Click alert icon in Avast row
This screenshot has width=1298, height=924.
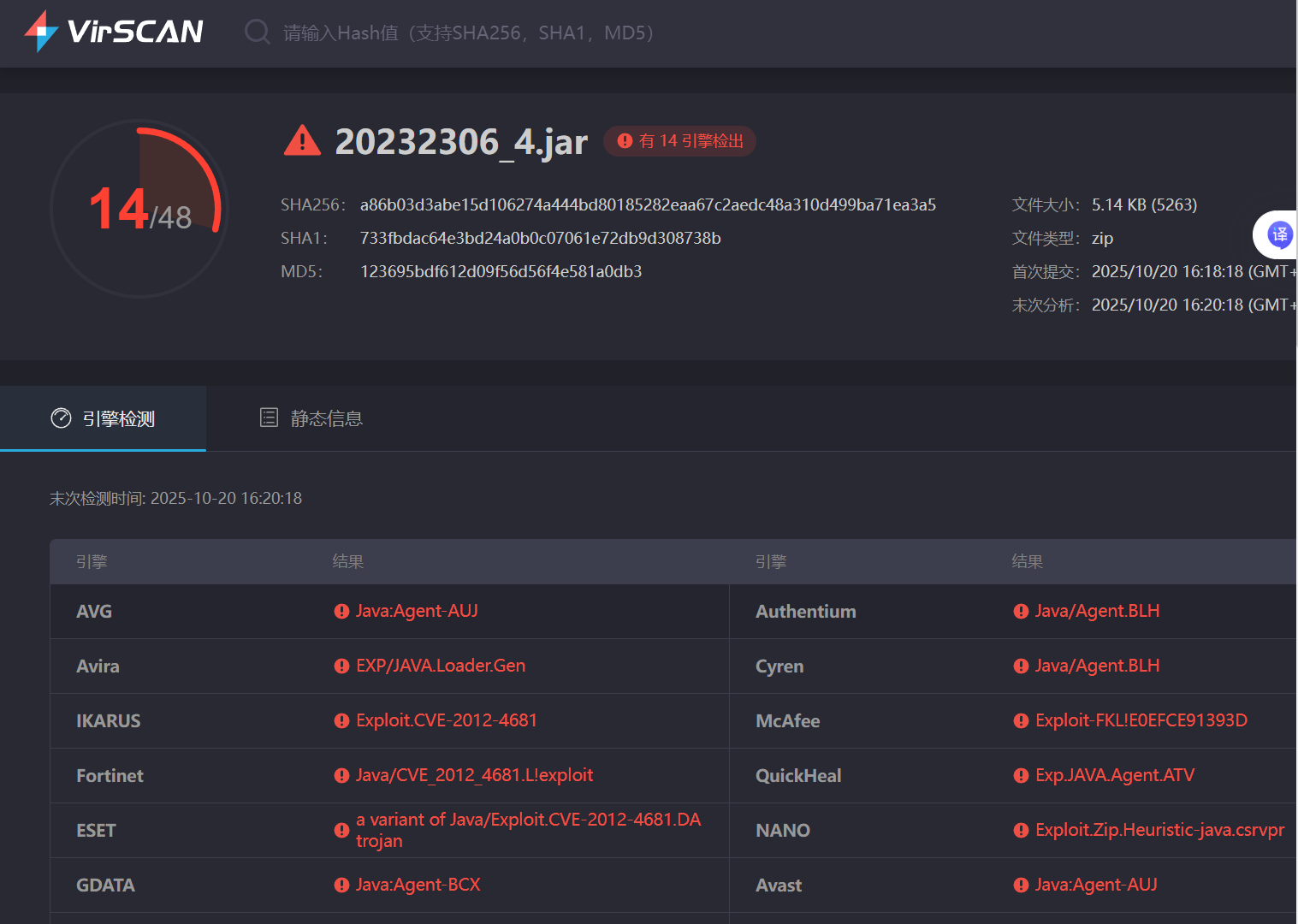[x=1021, y=885]
